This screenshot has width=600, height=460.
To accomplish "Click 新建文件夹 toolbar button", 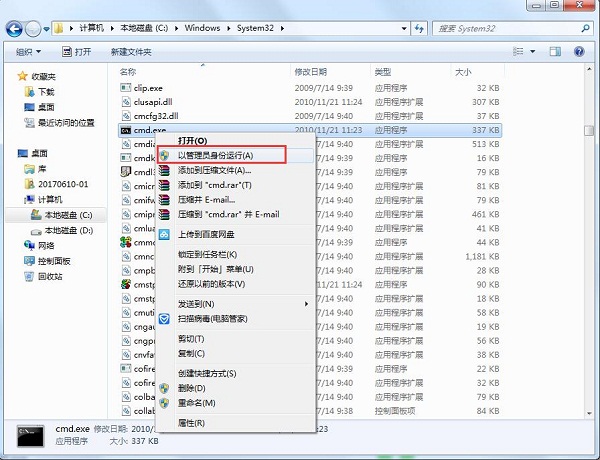I will 131,52.
